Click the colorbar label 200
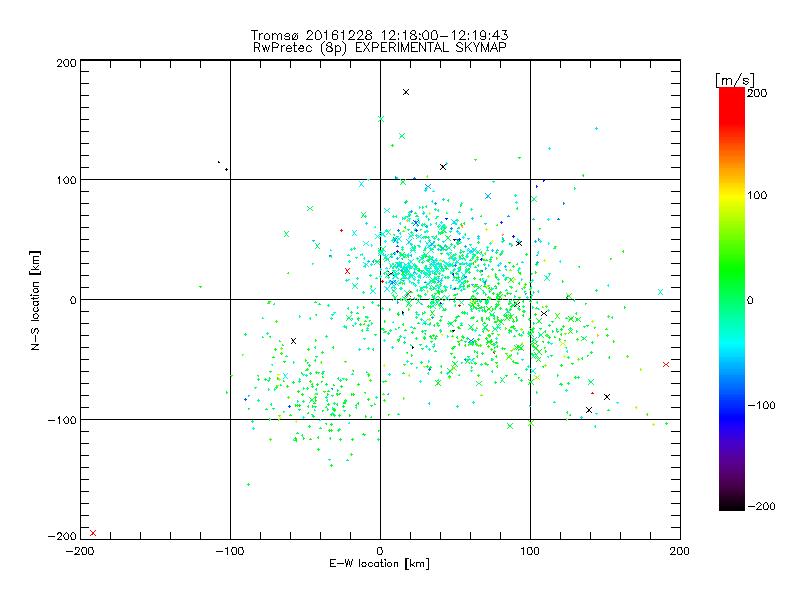 [x=757, y=93]
